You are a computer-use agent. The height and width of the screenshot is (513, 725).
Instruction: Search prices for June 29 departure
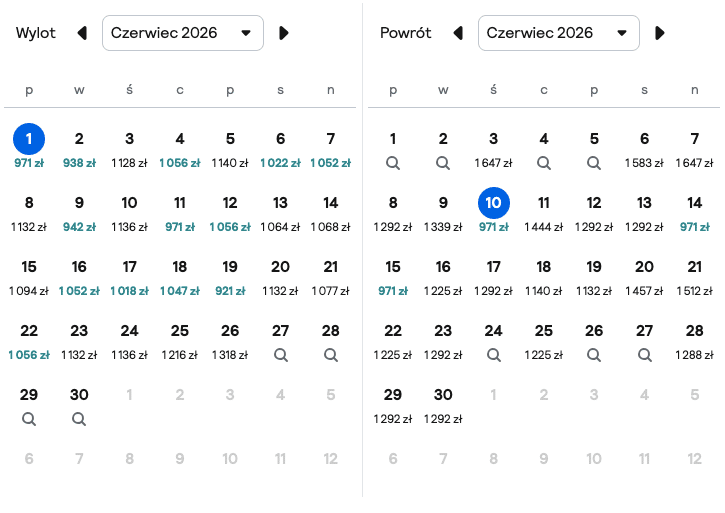pos(29,419)
